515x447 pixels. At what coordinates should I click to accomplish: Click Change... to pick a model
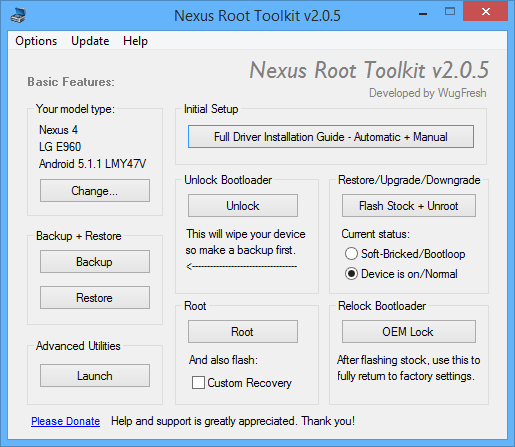point(95,191)
